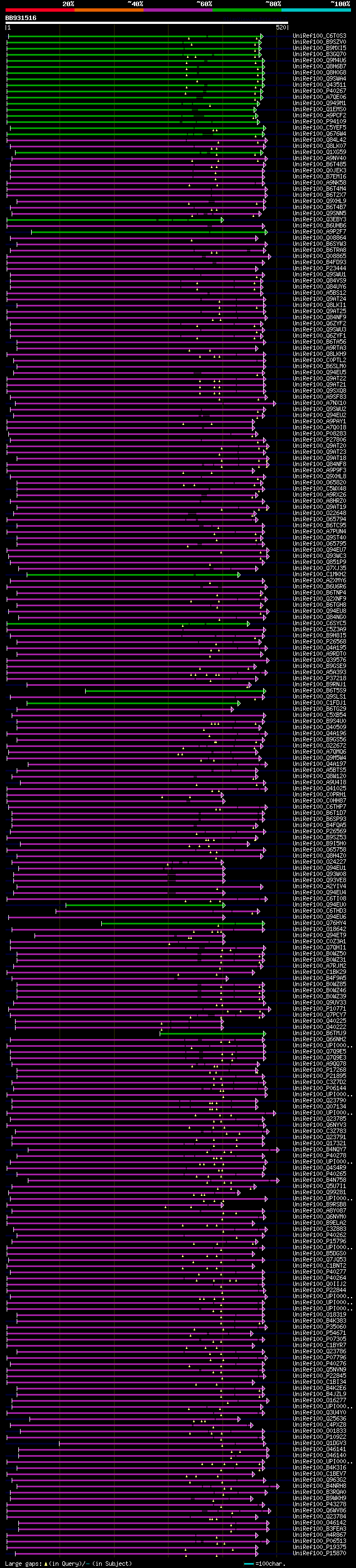Select the UniRef100_B9WKH9 label
The height and width of the screenshot is (1568, 356).
click(x=319, y=1498)
